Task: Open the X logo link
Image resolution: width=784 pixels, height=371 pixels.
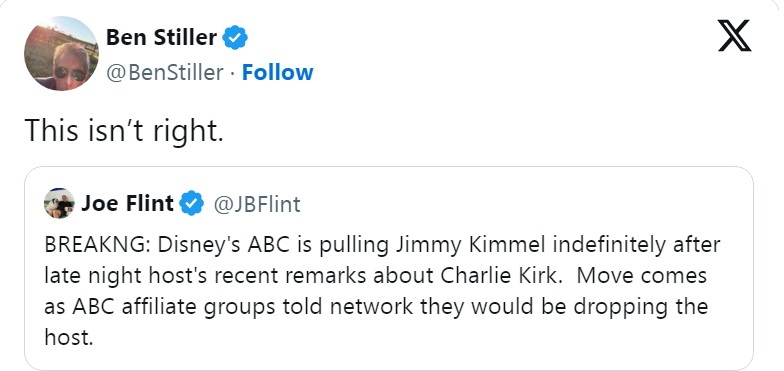Action: (734, 36)
